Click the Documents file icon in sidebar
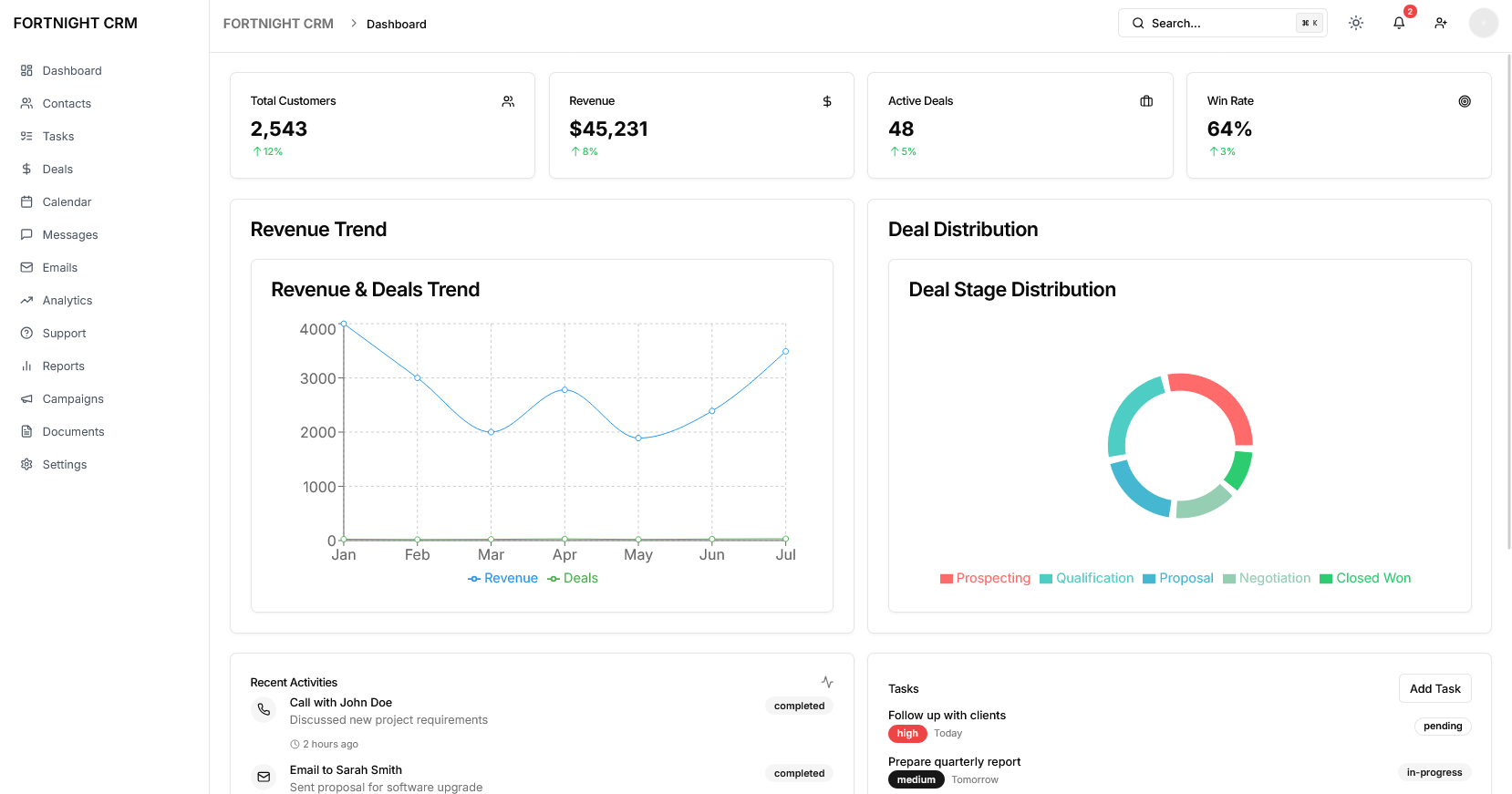Screen dimensions: 1512x794 (26, 431)
